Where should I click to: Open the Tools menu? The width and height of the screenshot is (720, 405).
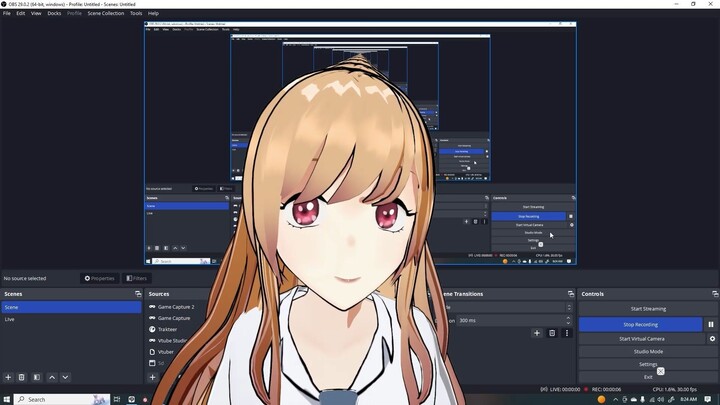tap(136, 13)
